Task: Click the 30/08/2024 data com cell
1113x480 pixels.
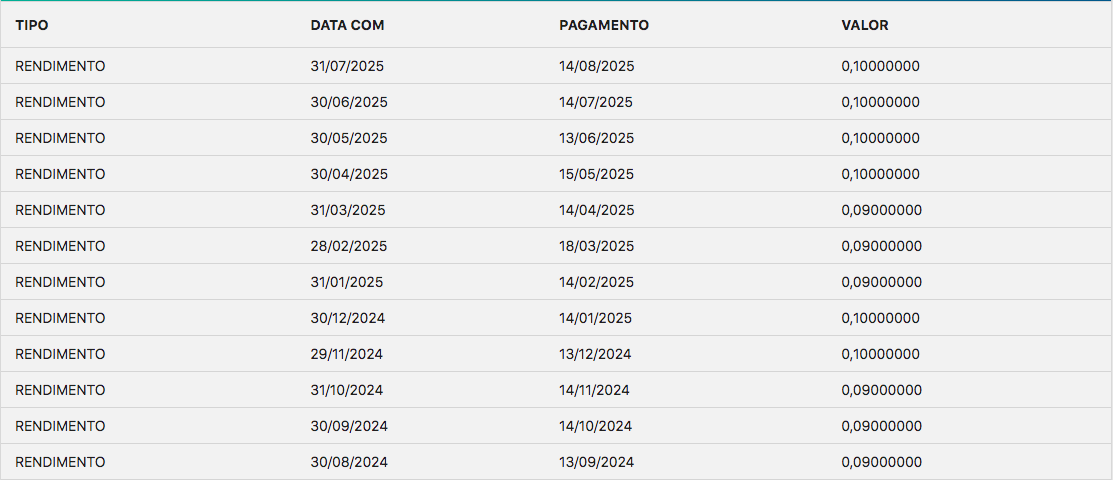Action: (349, 462)
